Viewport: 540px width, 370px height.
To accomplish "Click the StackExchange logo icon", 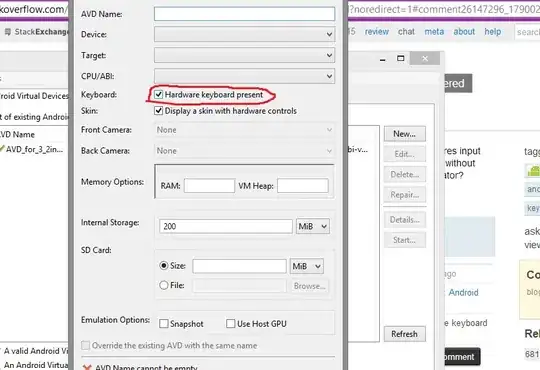I will pos(8,32).
